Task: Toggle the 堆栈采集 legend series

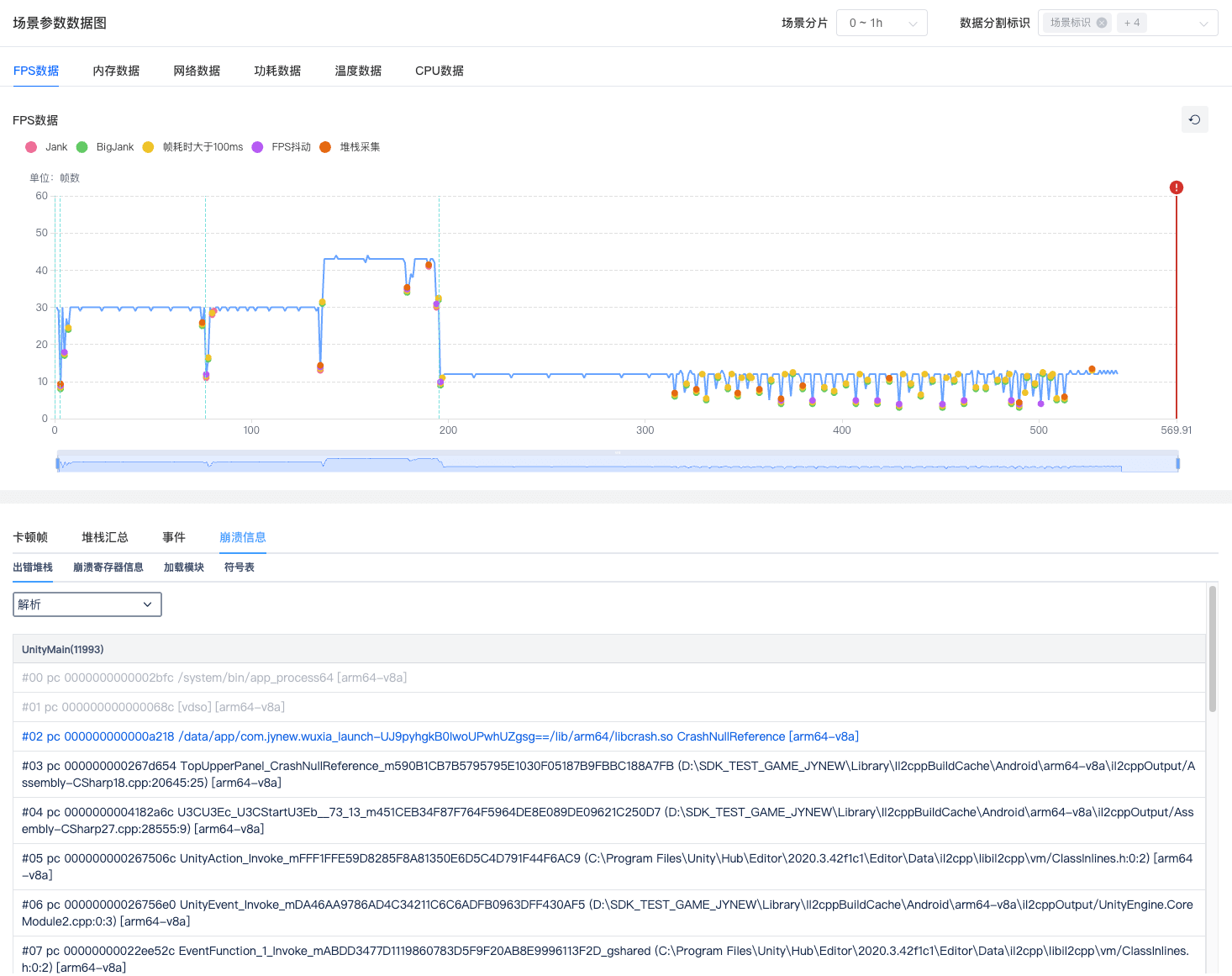Action: (x=350, y=147)
